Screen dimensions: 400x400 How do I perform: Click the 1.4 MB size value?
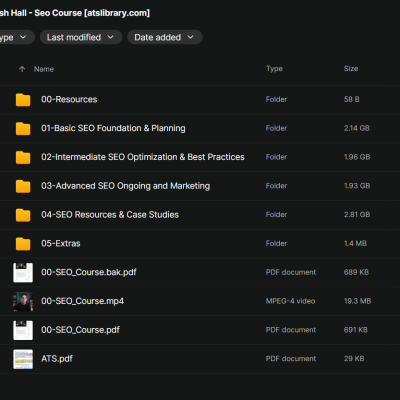click(355, 243)
